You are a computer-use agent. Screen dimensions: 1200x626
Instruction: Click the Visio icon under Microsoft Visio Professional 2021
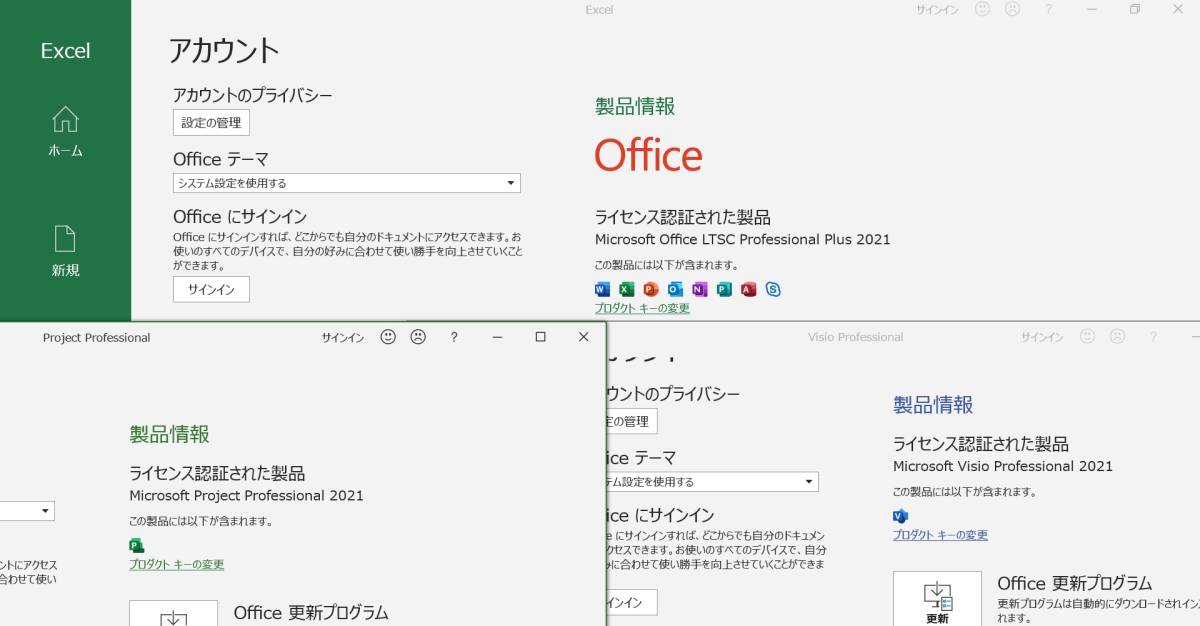tap(900, 516)
